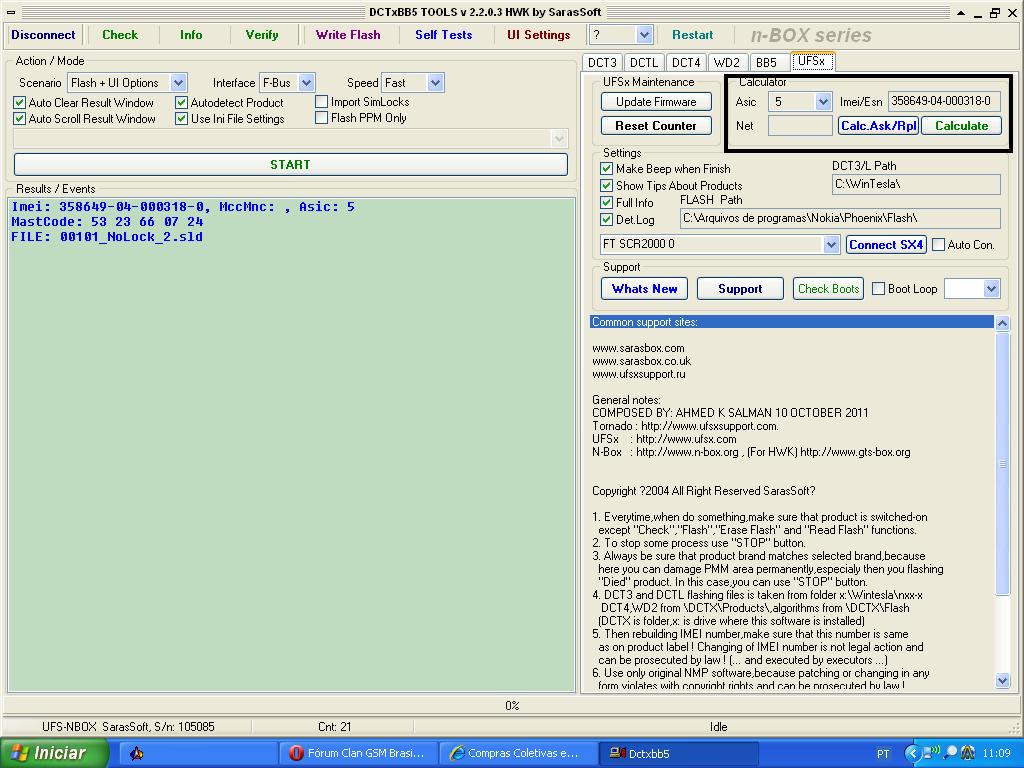Select the Dctxbb5 taskbar button
Viewport: 1024px width, 768px height.
[x=679, y=754]
